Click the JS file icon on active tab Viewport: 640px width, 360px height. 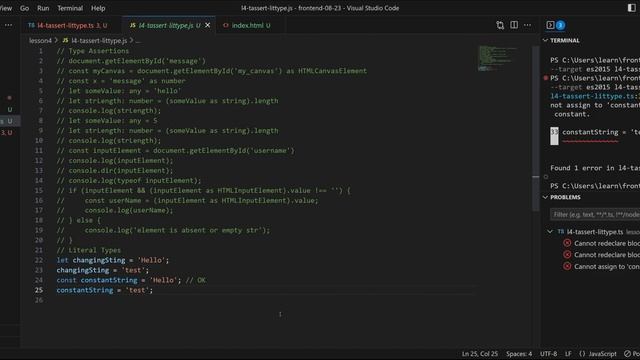(x=133, y=25)
